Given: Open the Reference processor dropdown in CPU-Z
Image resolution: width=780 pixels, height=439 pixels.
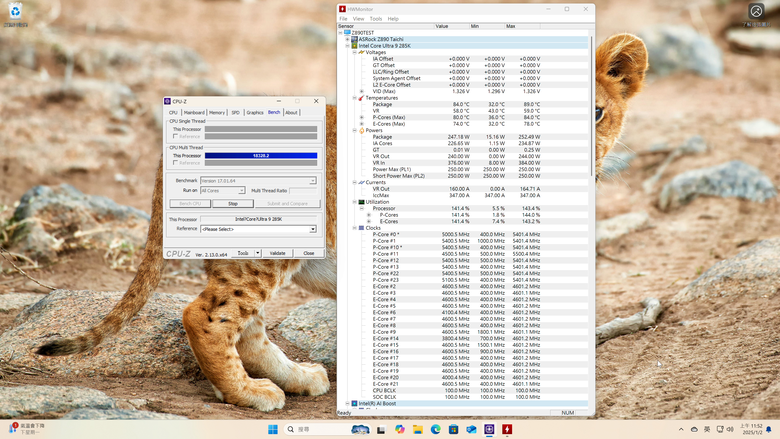Looking at the screenshot, I should pyautogui.click(x=313, y=229).
